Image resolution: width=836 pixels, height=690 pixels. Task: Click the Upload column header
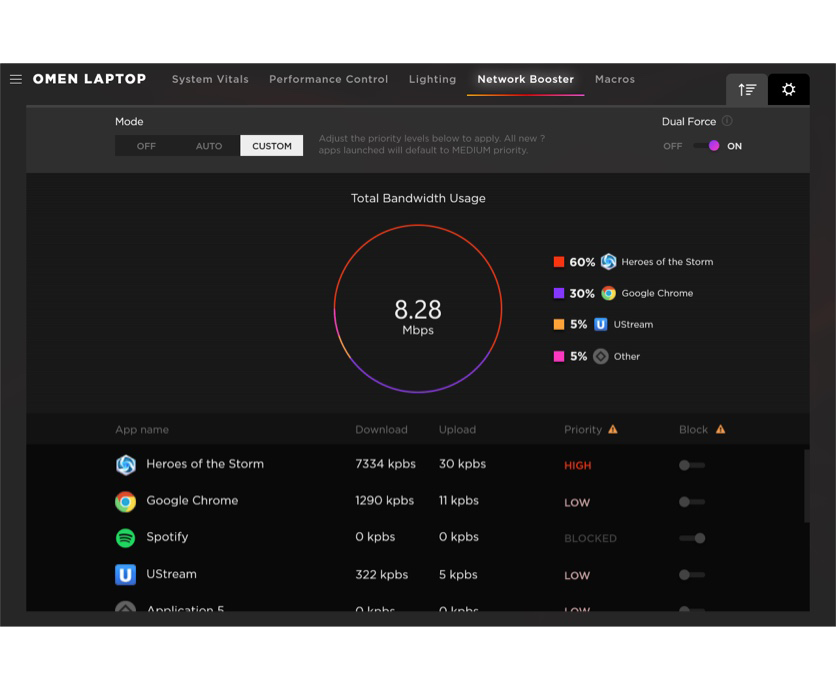tap(457, 429)
